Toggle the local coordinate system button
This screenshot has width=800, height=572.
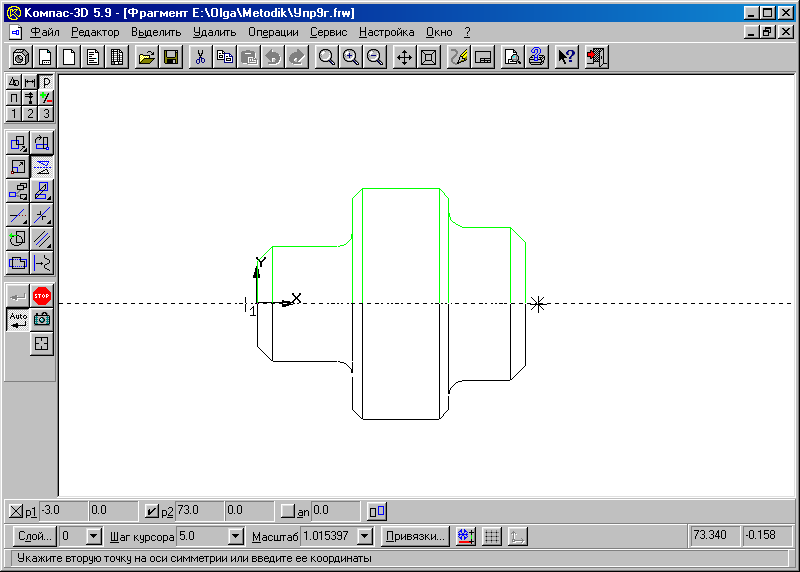[x=517, y=536]
